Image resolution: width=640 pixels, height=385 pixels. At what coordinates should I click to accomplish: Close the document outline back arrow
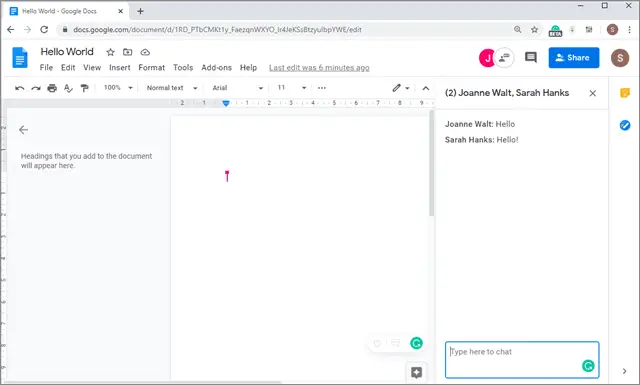coord(23,130)
